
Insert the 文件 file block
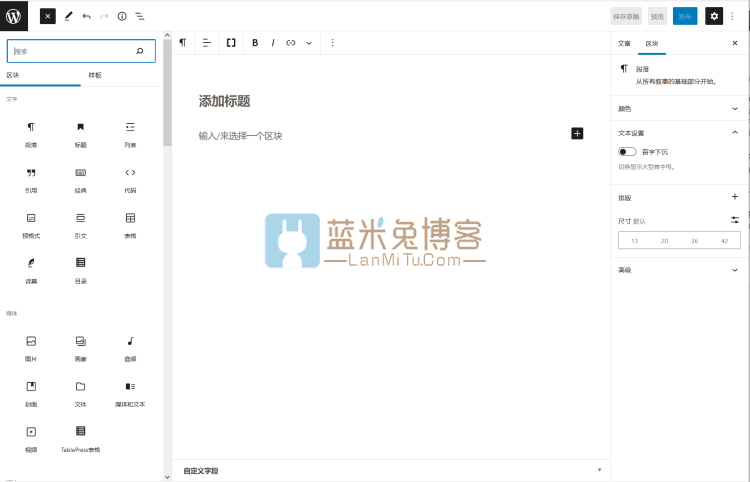[80, 394]
